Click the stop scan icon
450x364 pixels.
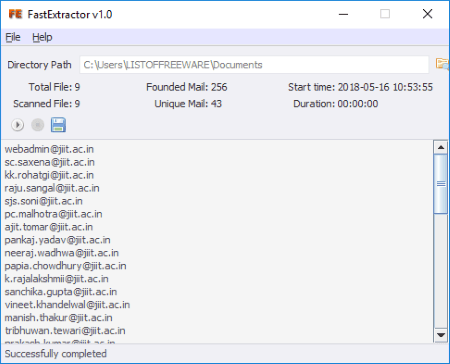38,125
